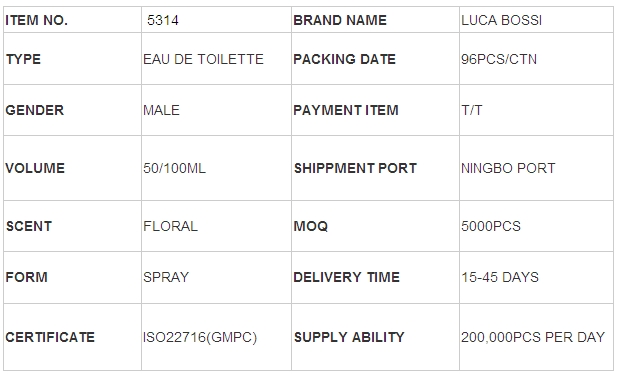Click the SPRAY form value

pyautogui.click(x=166, y=277)
